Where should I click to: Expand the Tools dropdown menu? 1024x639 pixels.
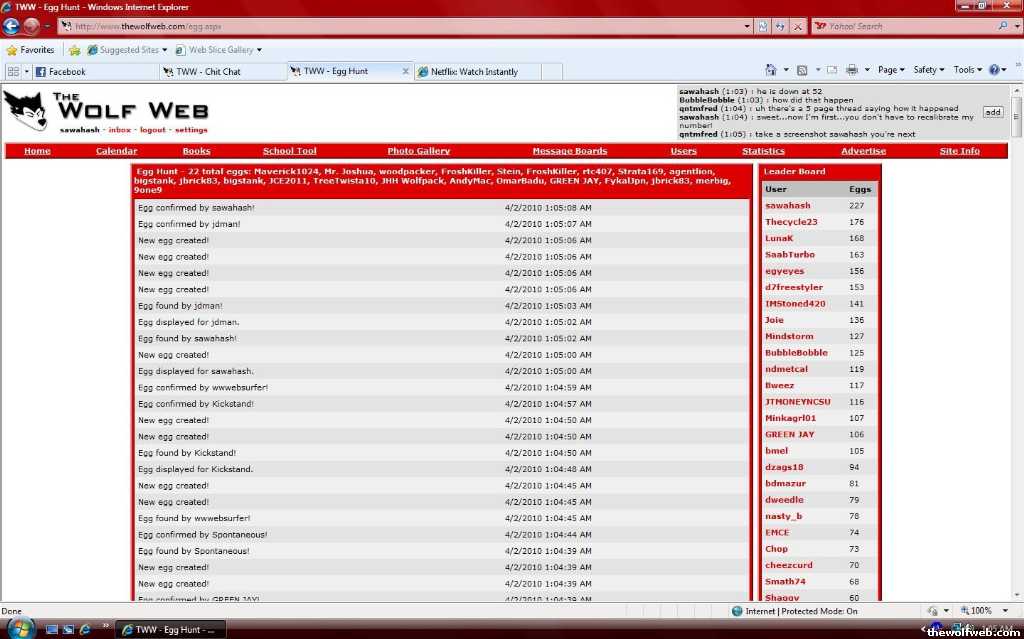point(968,70)
